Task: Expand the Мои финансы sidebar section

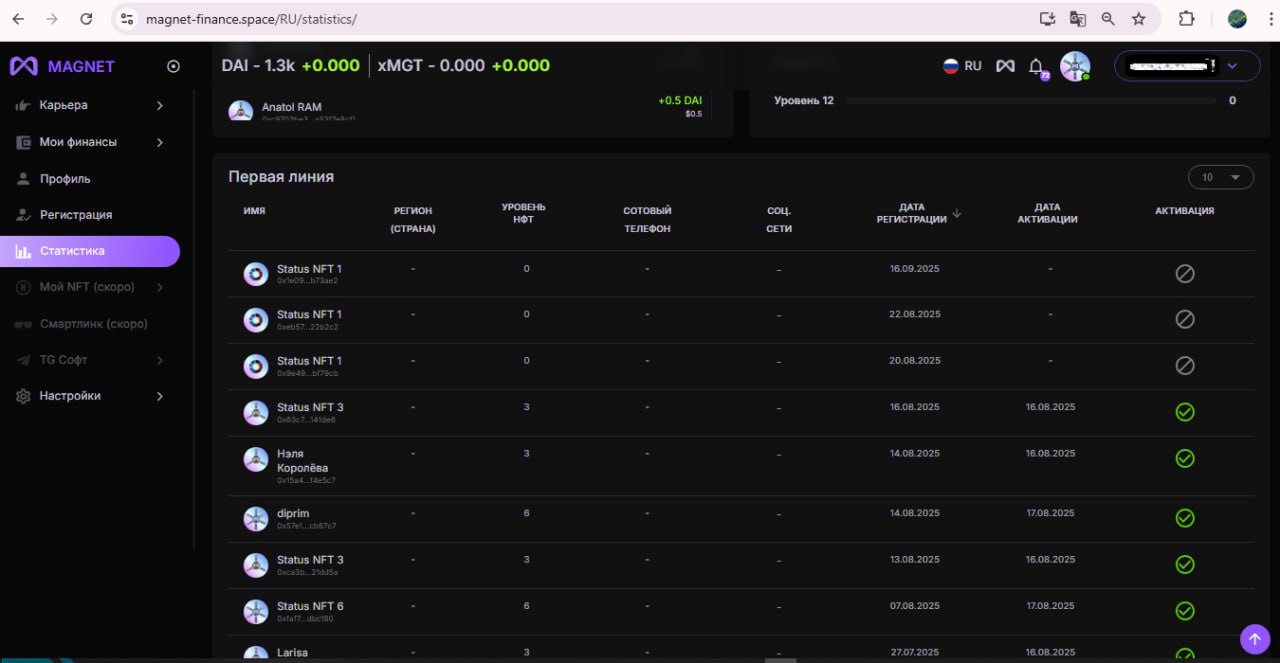Action: [90, 142]
